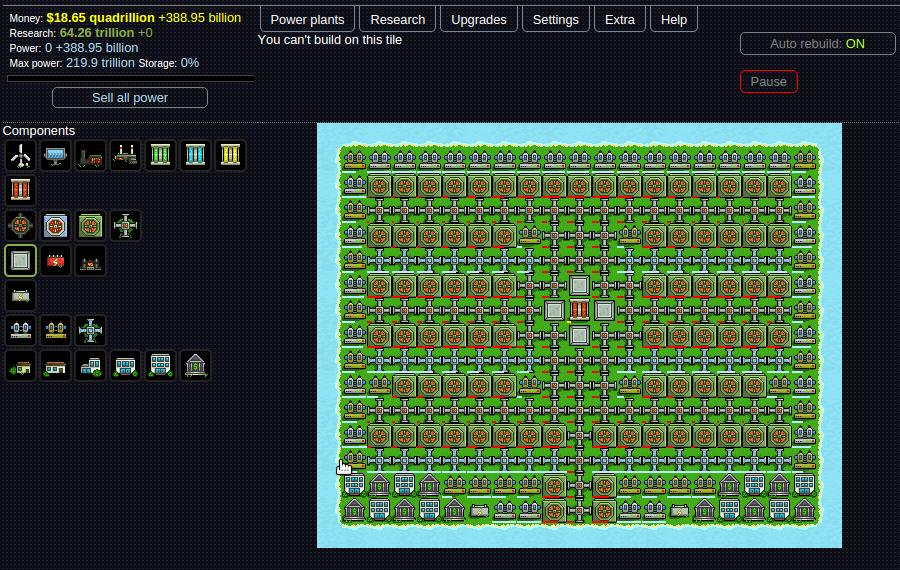
Task: Select the wind turbine component
Action: pyautogui.click(x=21, y=156)
